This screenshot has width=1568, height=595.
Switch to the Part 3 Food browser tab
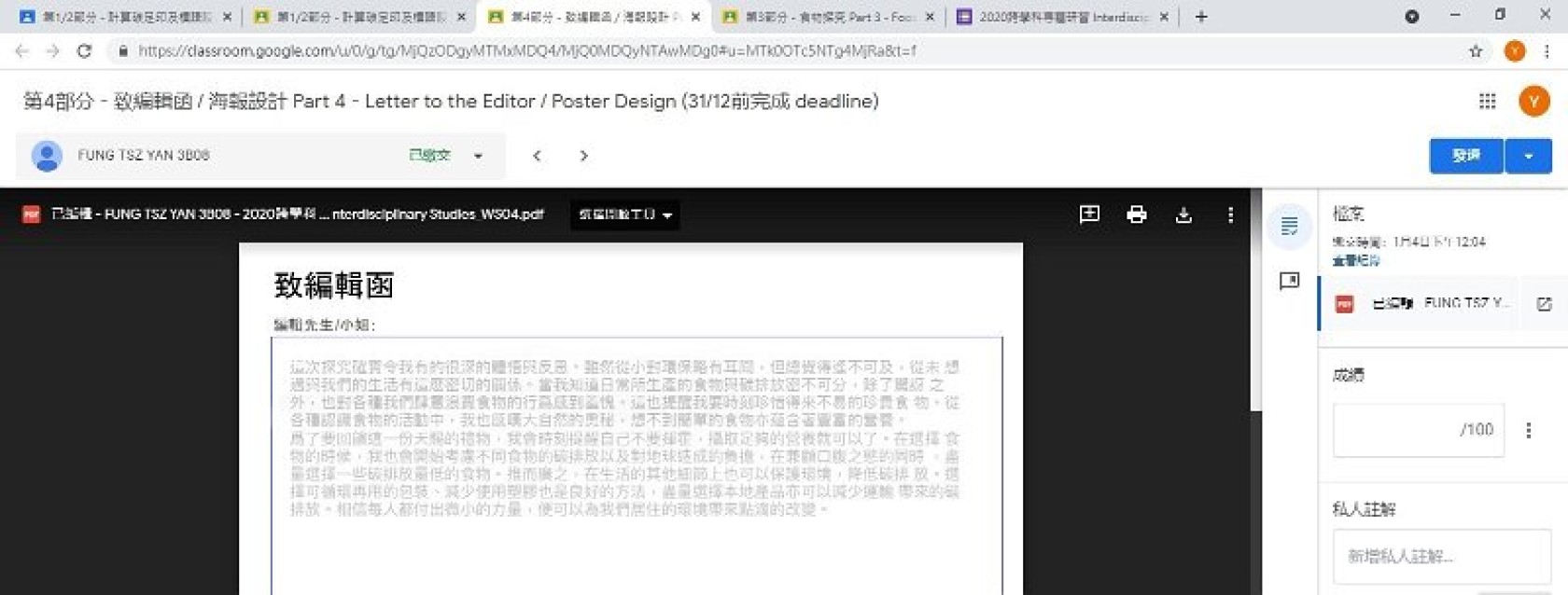pos(826,17)
